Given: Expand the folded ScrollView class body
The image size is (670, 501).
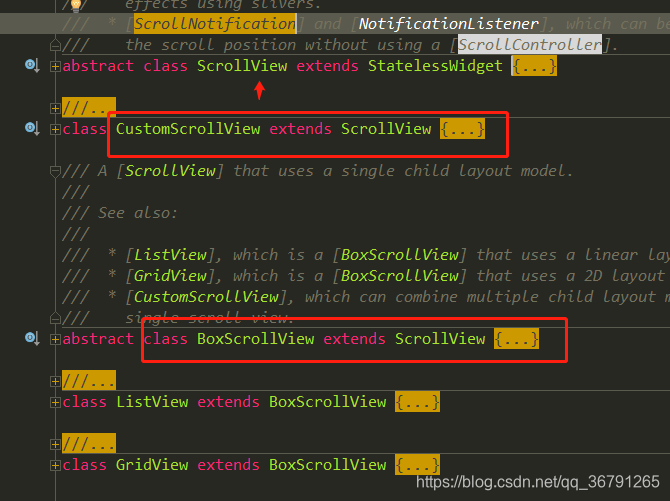Looking at the screenshot, I should (55, 66).
